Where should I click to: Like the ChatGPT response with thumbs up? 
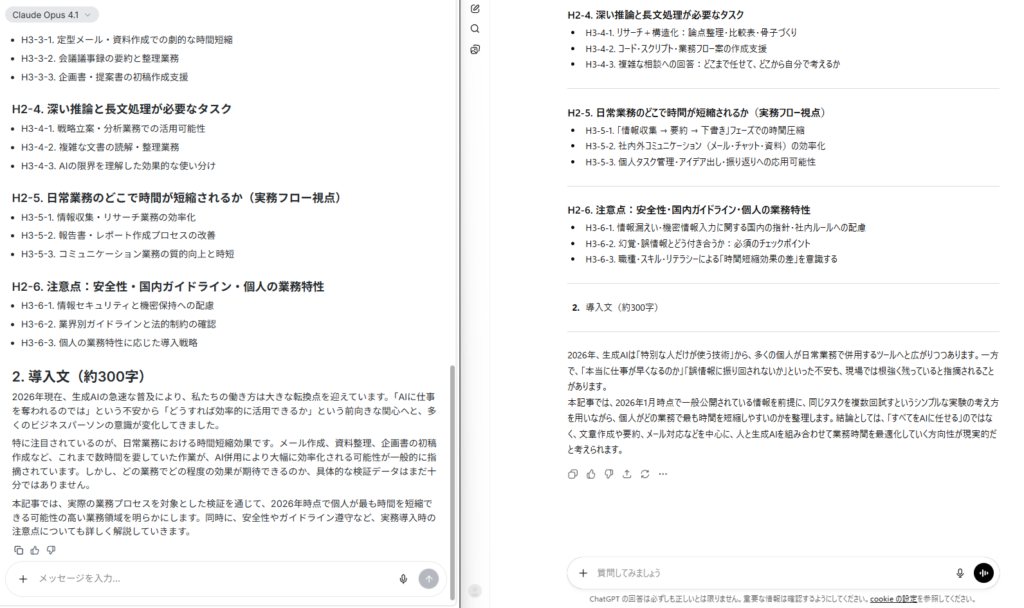(x=590, y=473)
